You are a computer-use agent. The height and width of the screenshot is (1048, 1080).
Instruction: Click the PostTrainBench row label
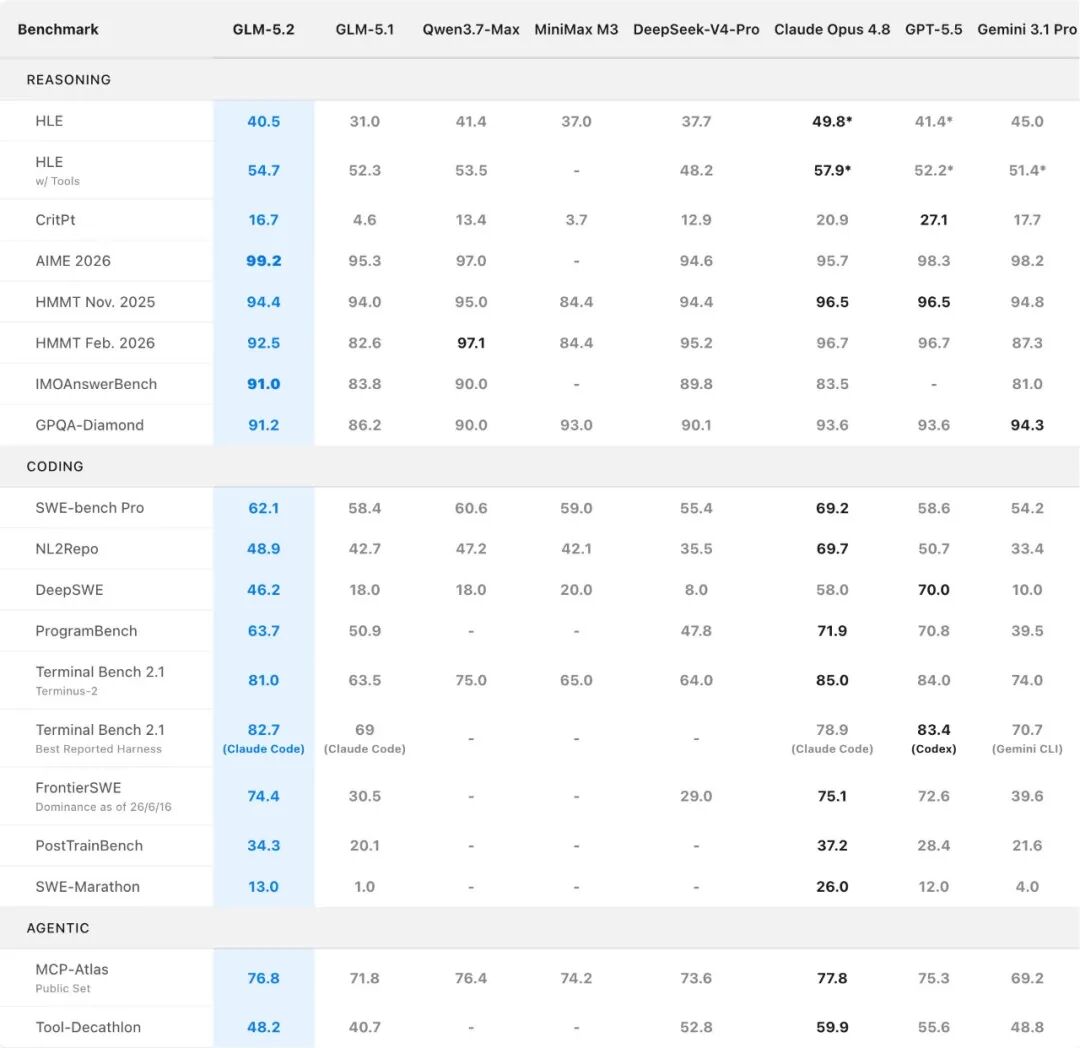coord(89,846)
